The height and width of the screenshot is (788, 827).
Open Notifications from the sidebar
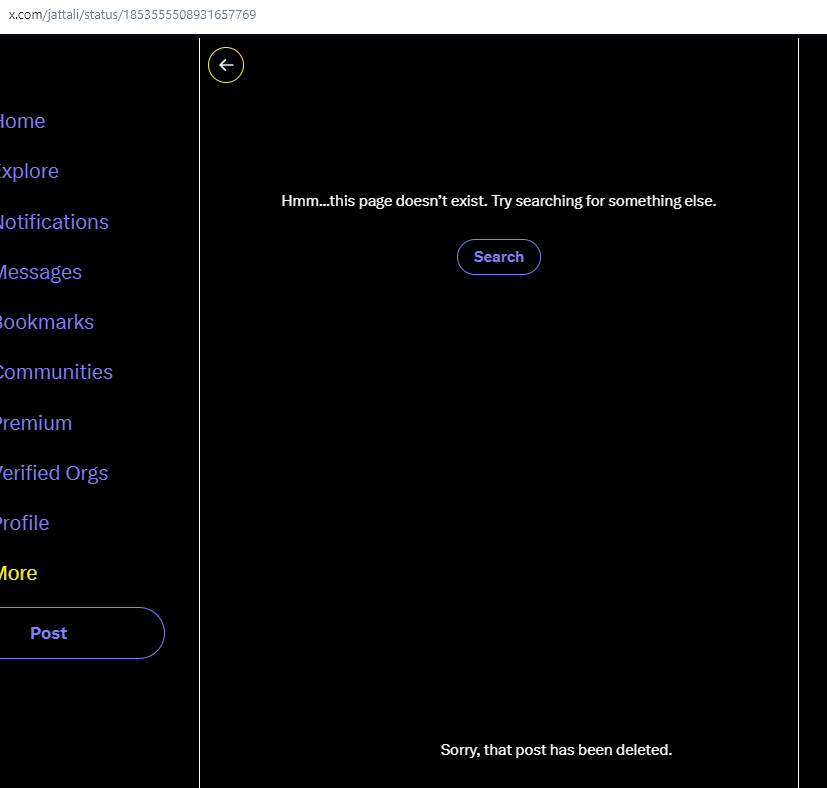click(x=52, y=222)
